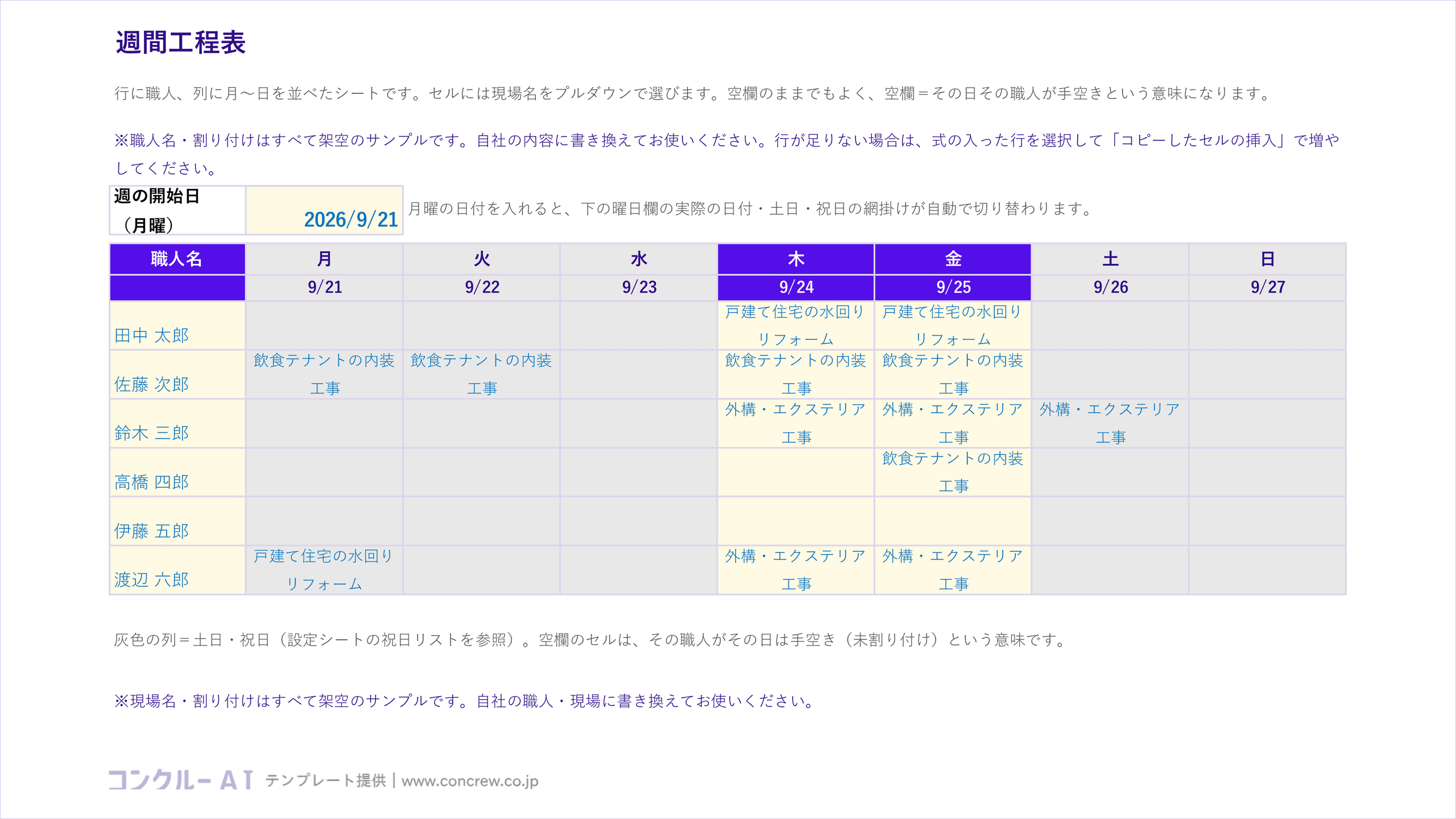Click 高橋 四郎 empty Thursday cell
This screenshot has width=1456, height=819.
pos(796,472)
